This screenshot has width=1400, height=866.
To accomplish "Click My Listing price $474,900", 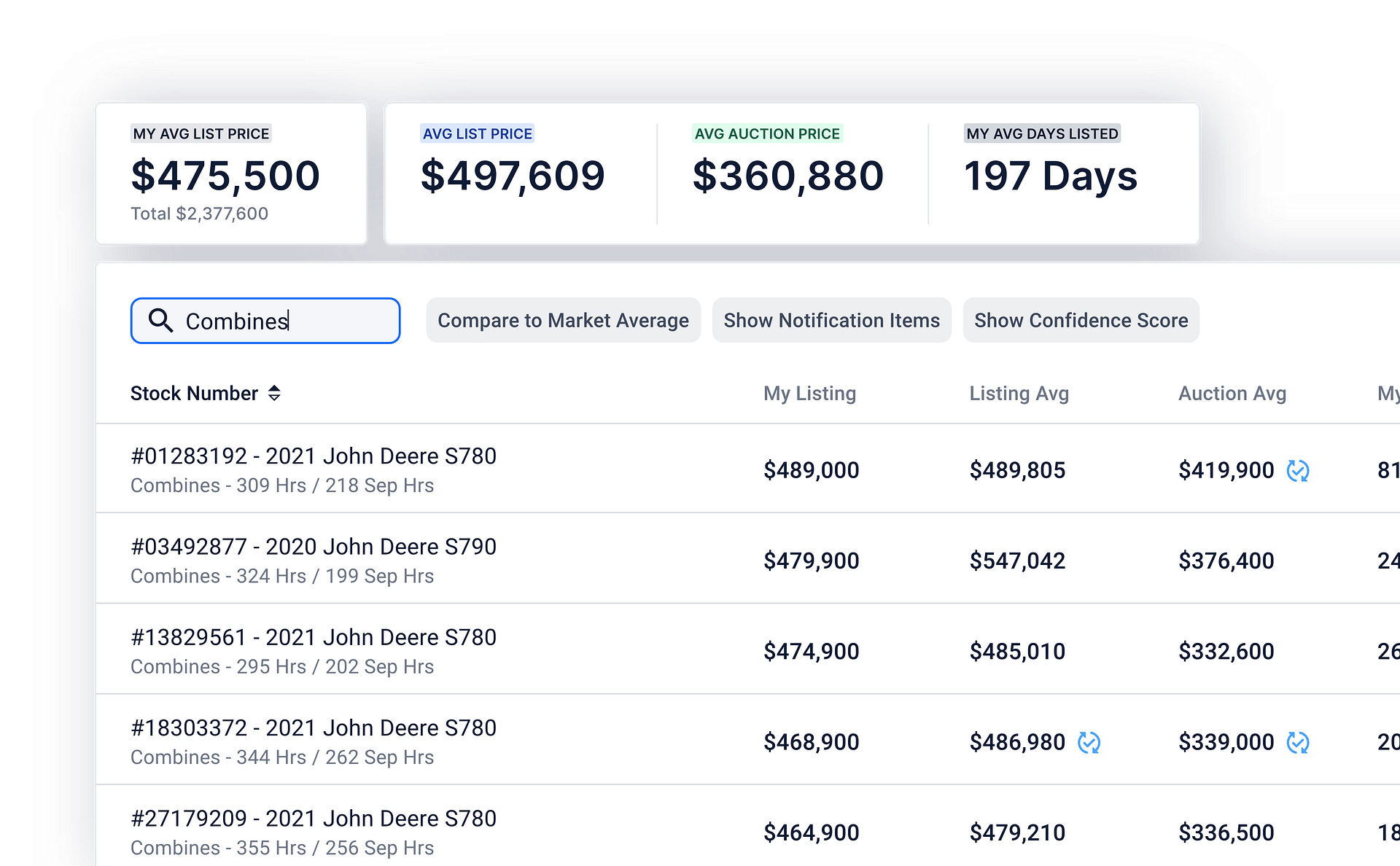I will click(812, 651).
